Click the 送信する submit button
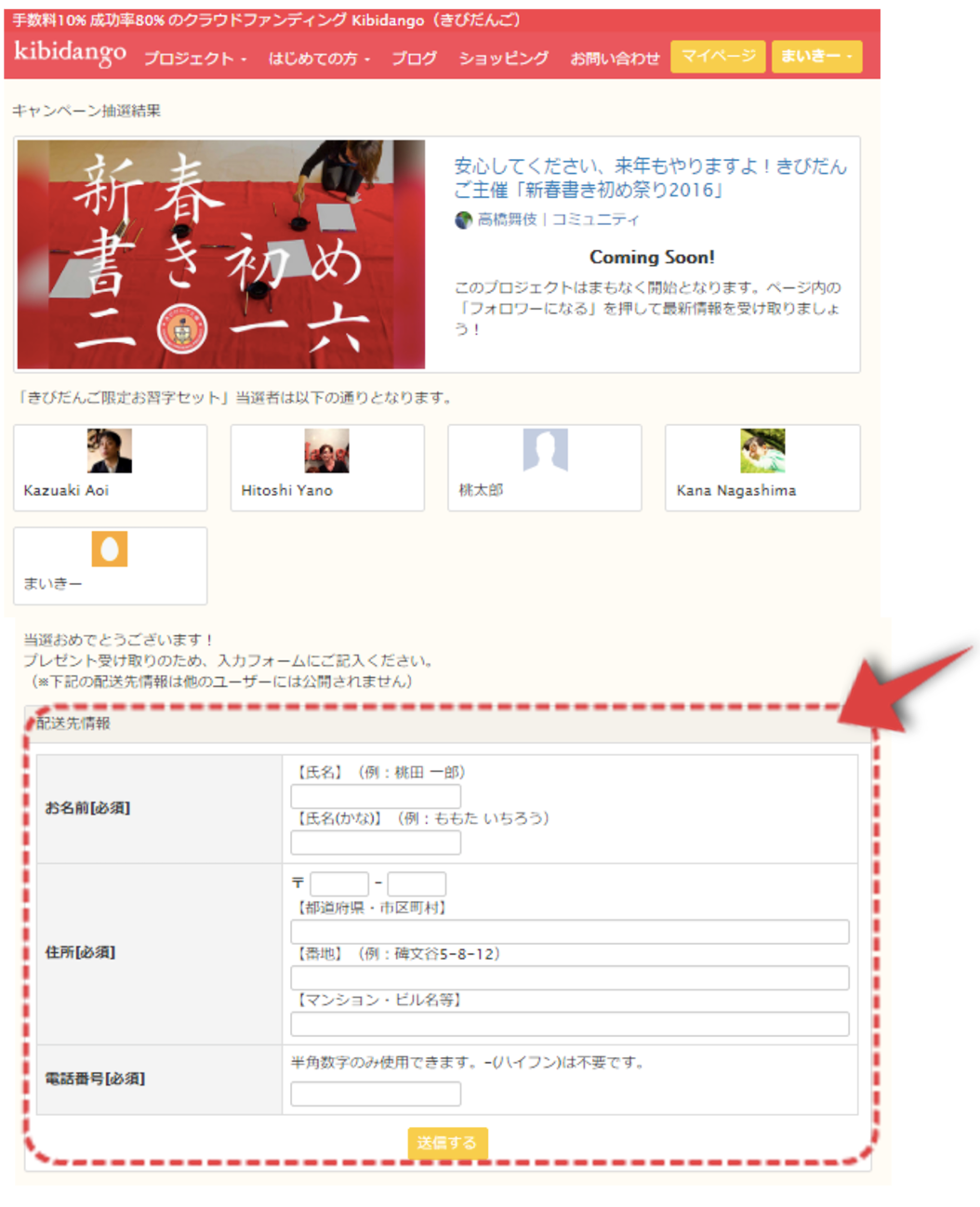The height and width of the screenshot is (1207, 980). click(447, 1143)
